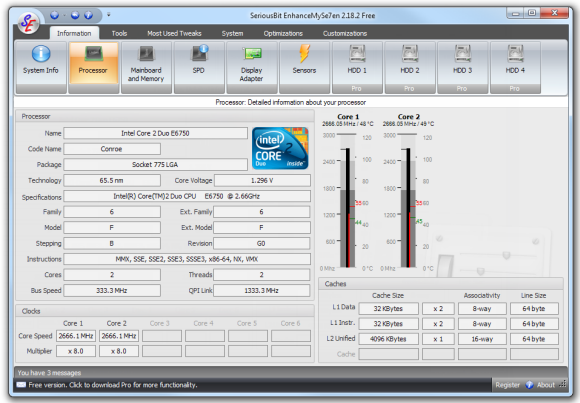
Task: Open the SPD memory info icon
Action: point(199,67)
